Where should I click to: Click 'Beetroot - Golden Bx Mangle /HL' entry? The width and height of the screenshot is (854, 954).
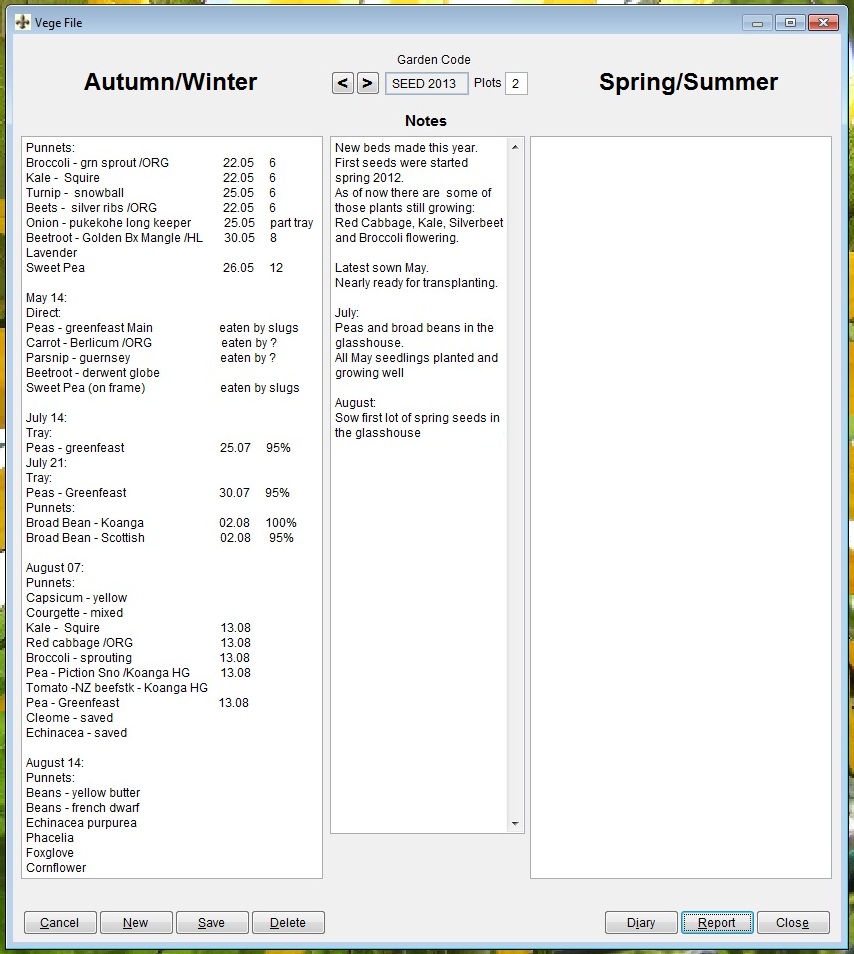tap(114, 238)
